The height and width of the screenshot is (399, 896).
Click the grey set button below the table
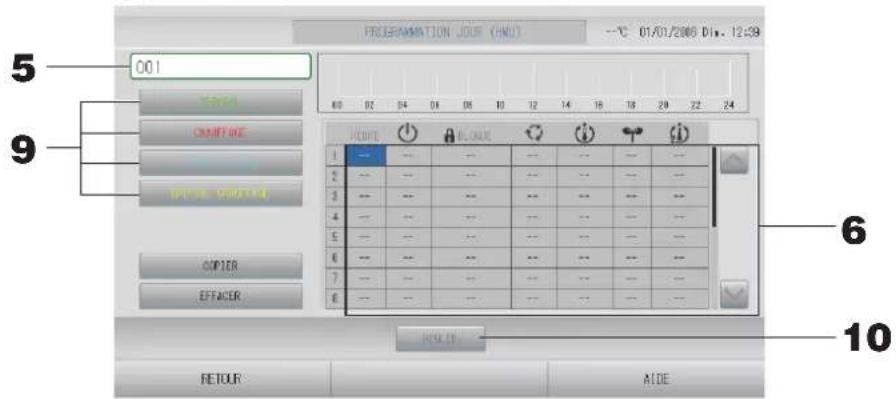pyautogui.click(x=441, y=338)
